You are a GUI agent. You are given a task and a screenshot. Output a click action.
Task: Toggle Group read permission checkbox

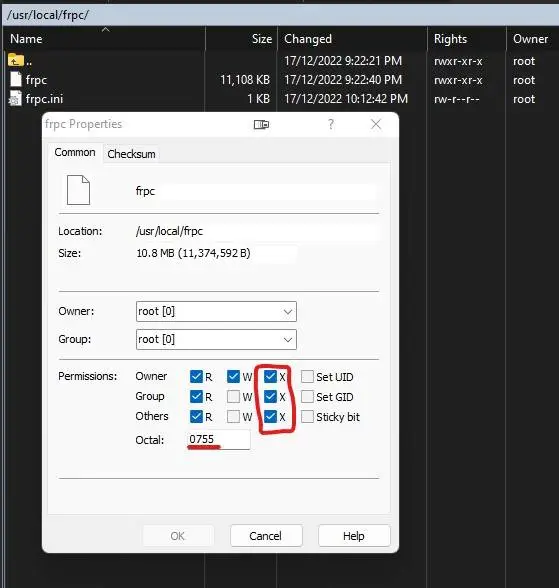click(196, 396)
